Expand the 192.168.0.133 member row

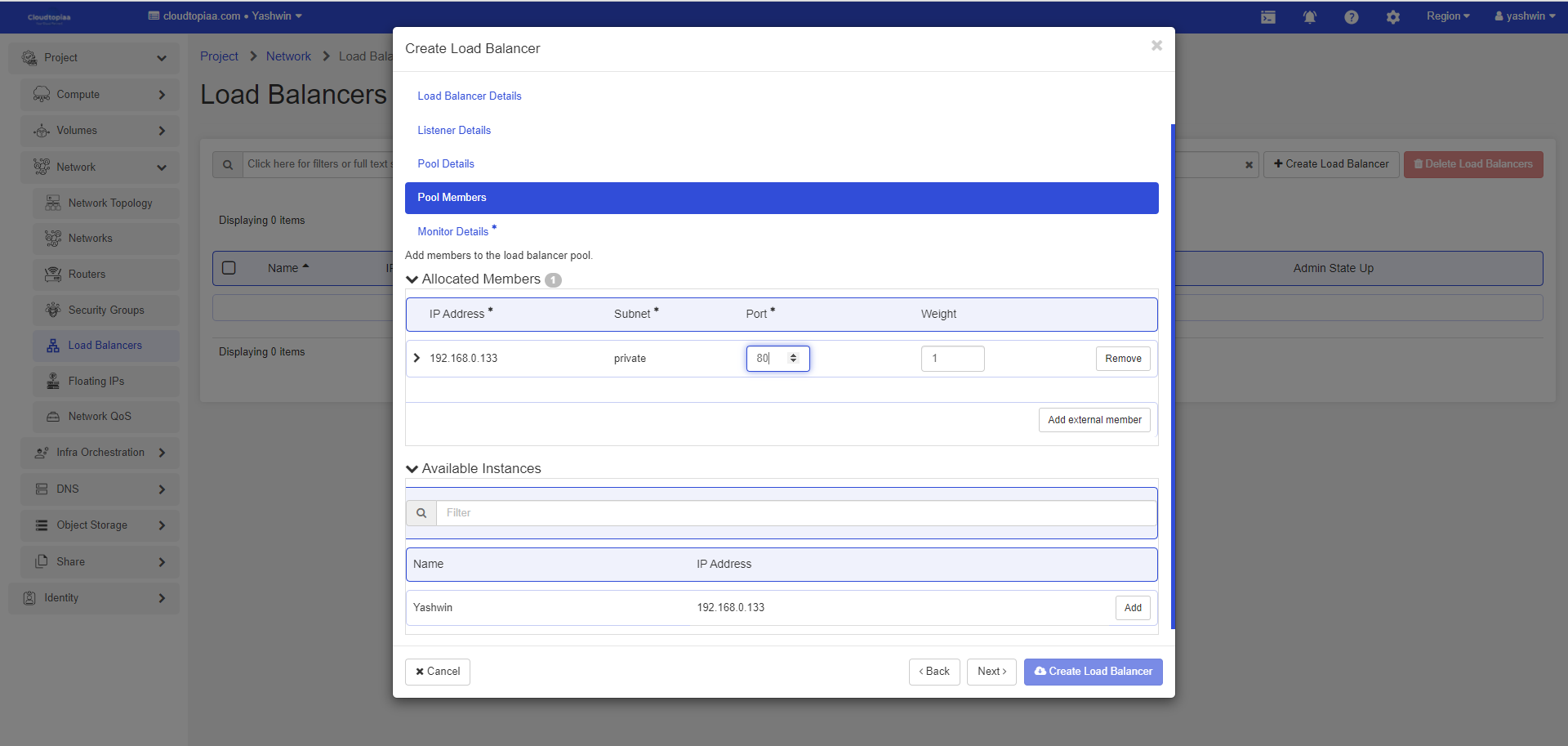[x=417, y=359]
